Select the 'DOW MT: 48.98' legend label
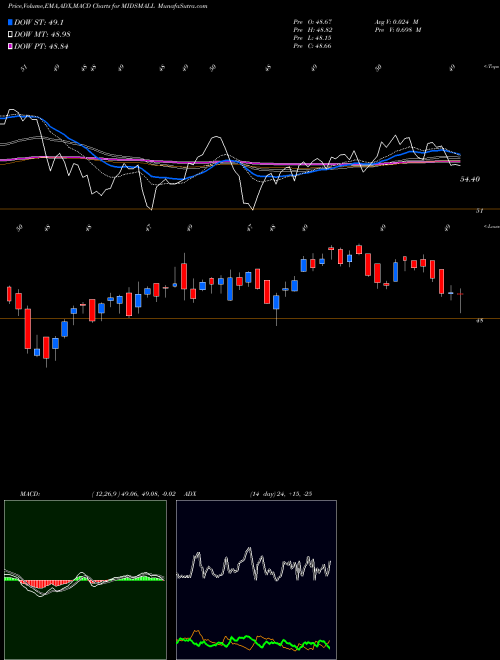 tap(42, 35)
